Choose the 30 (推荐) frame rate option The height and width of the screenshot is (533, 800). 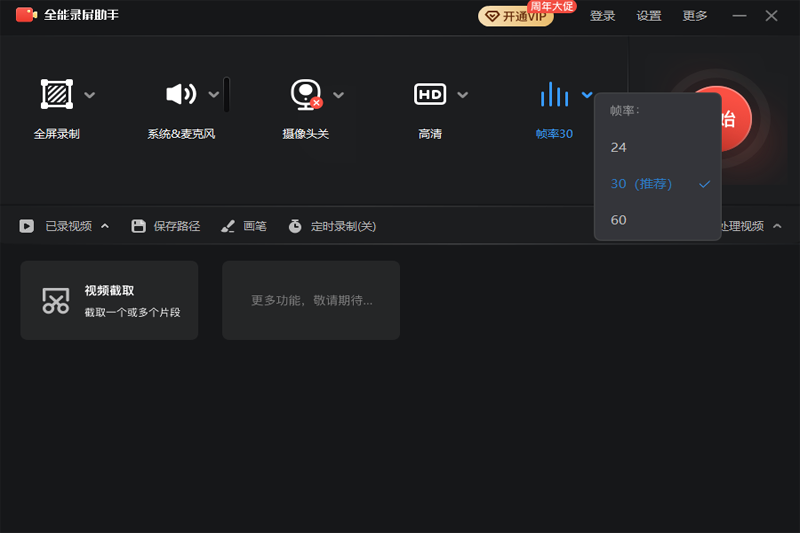click(x=642, y=184)
